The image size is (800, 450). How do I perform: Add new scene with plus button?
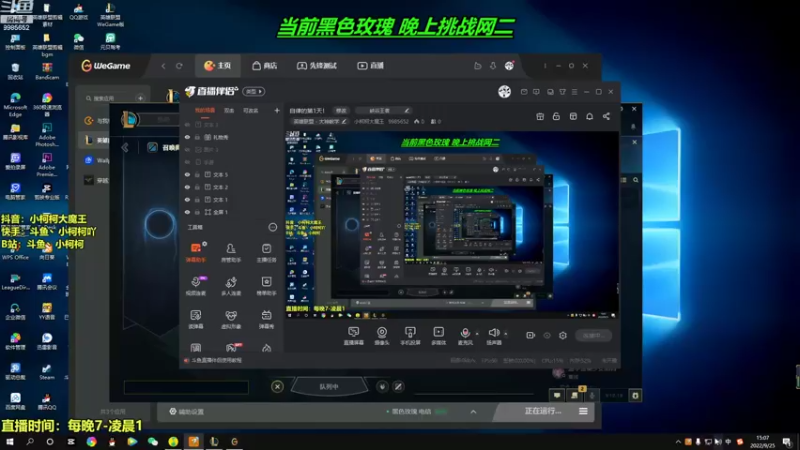pos(277,110)
